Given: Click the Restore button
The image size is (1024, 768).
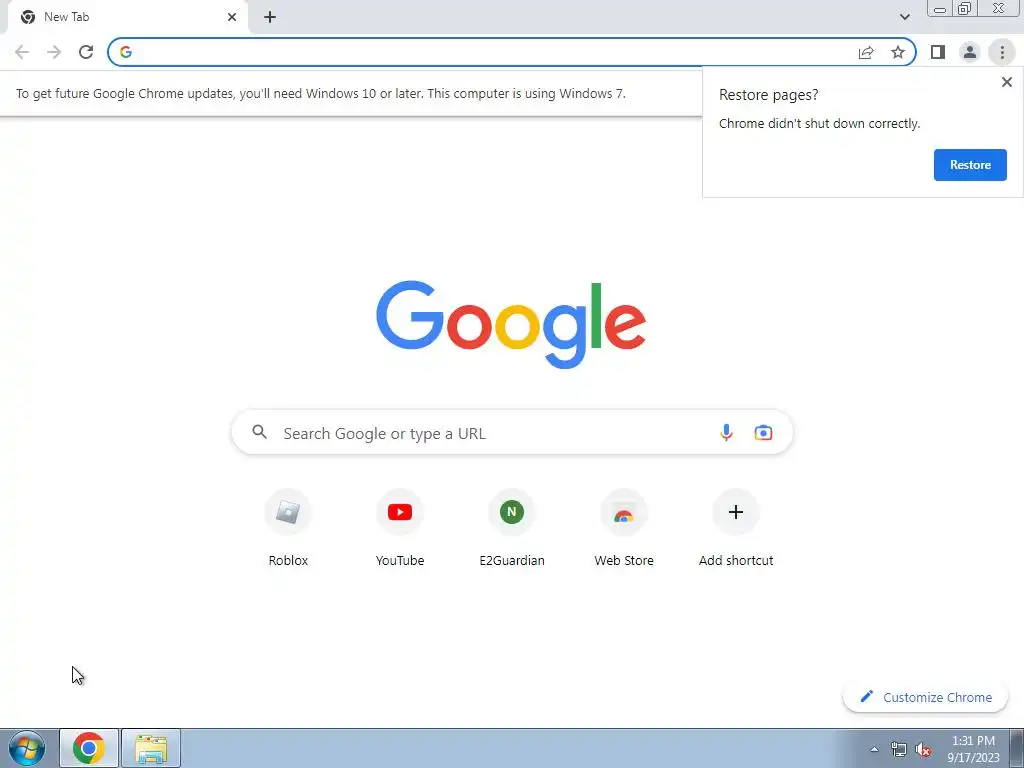Looking at the screenshot, I should click(970, 165).
